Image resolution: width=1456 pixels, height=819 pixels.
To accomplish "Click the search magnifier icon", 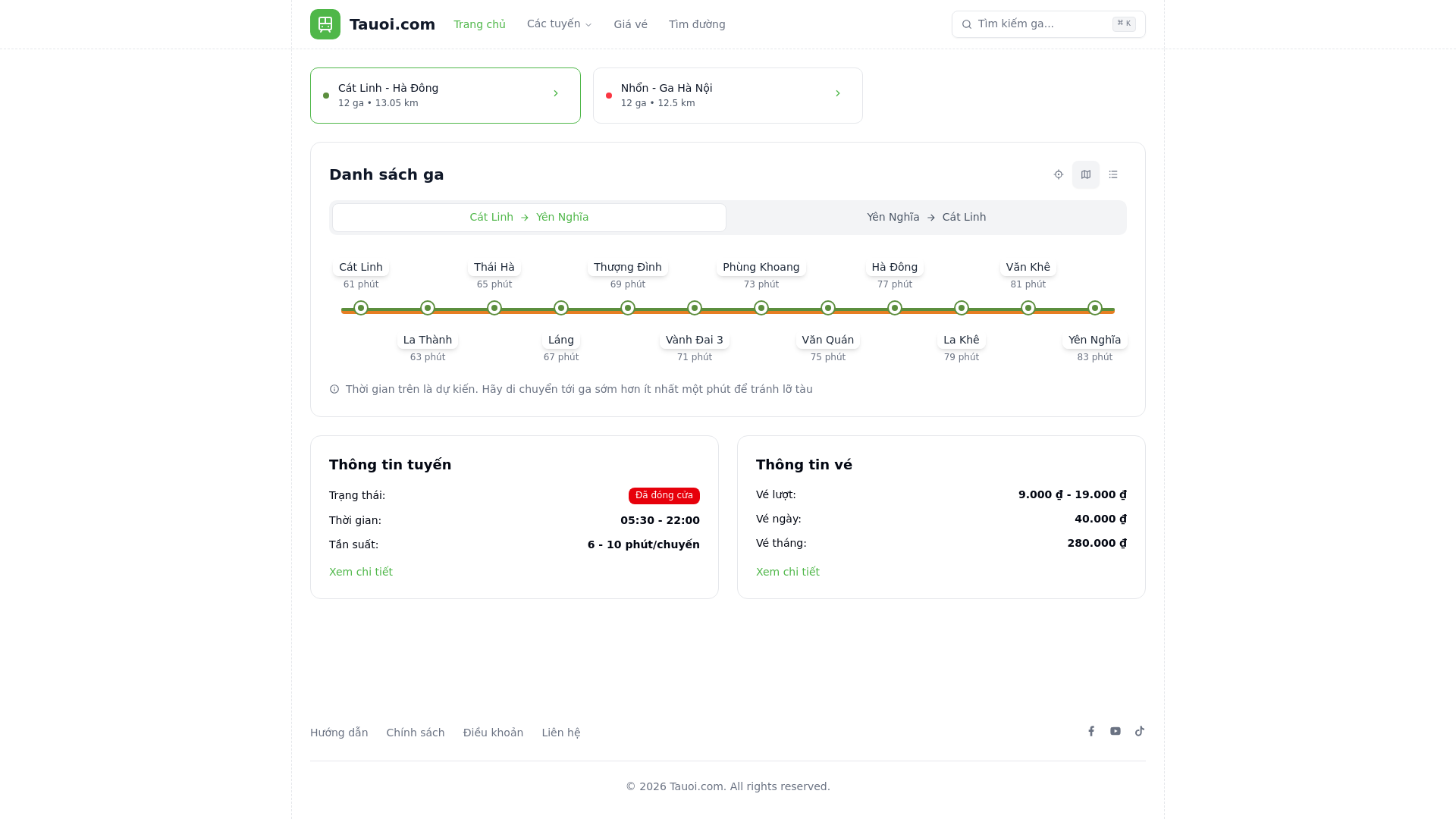I will point(967,24).
